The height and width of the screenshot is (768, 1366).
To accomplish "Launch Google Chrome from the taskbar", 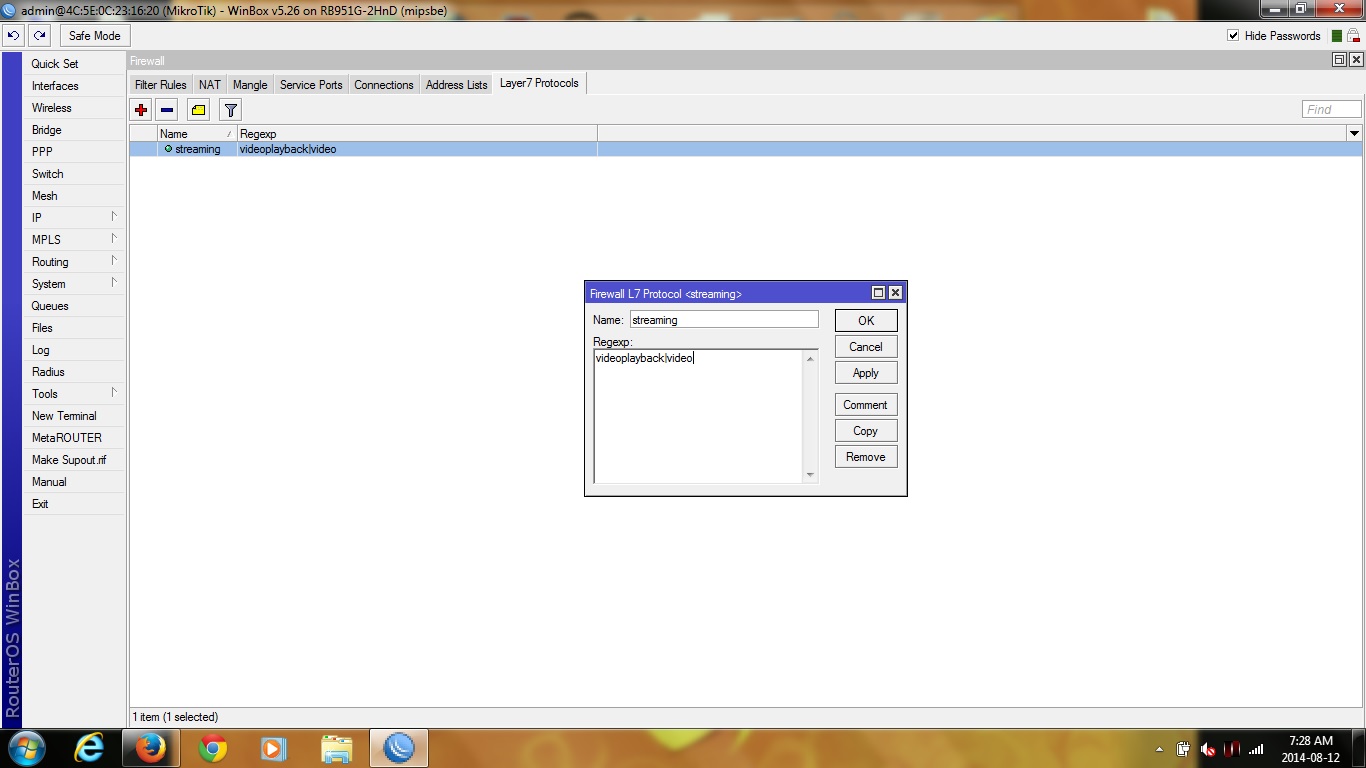I will (212, 748).
